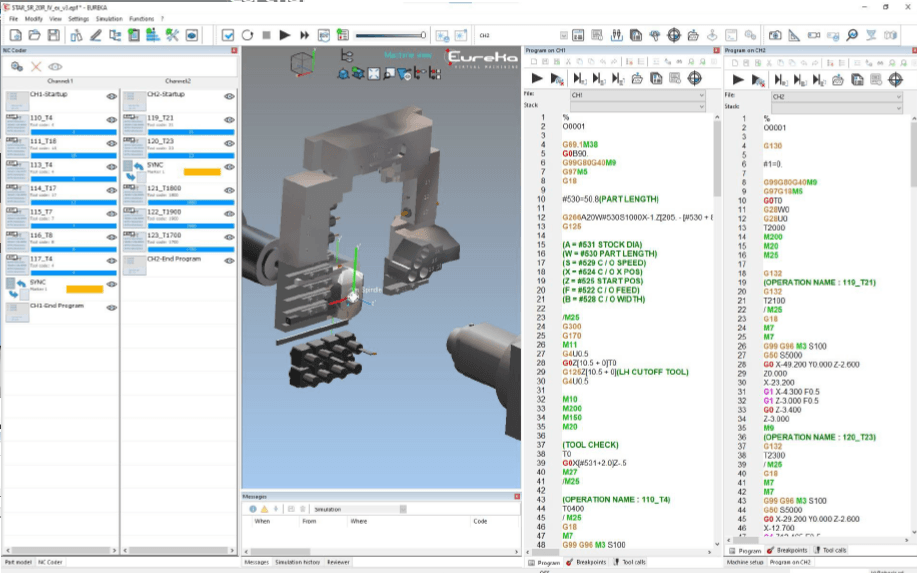Toggle visibility of Channel 1 SYNC marker

point(112,284)
